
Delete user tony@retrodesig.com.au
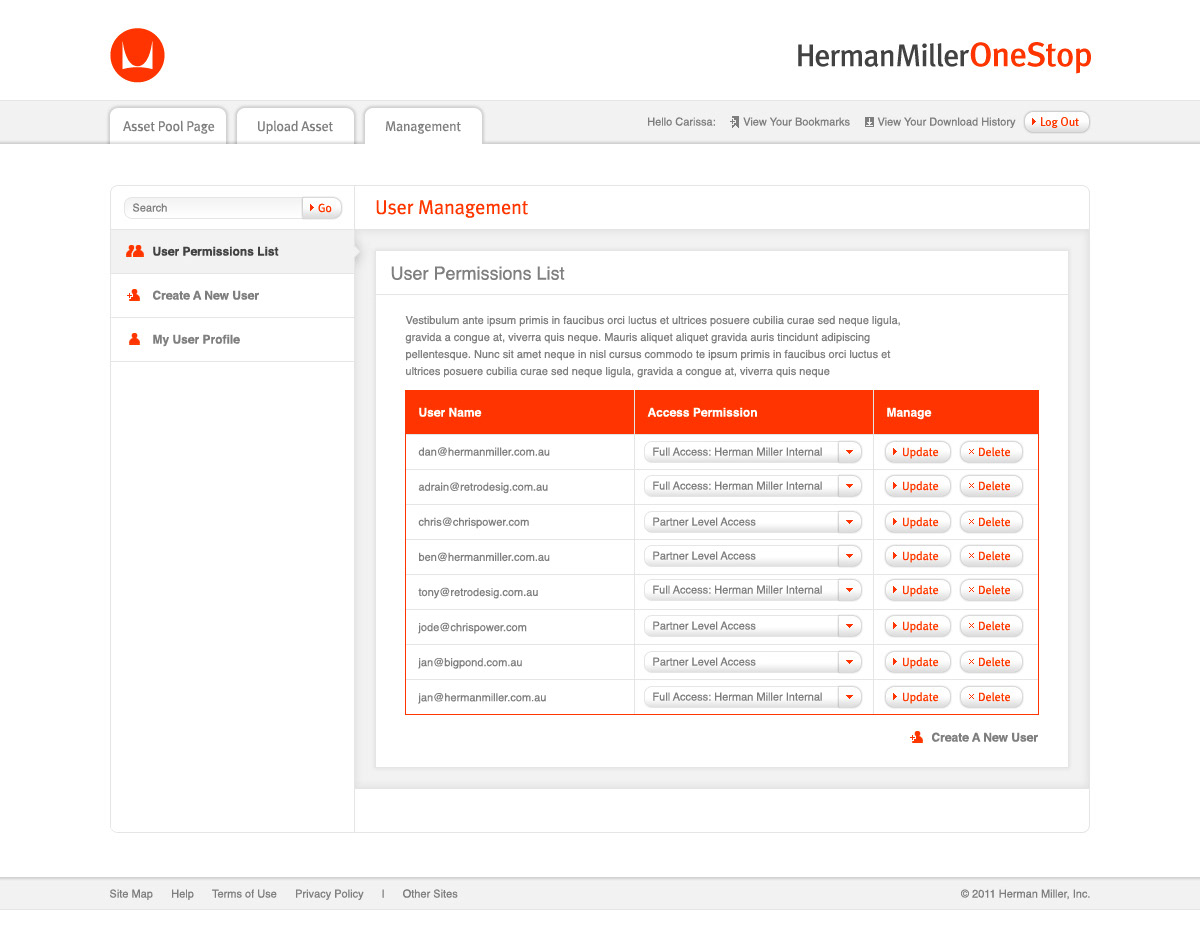click(991, 590)
